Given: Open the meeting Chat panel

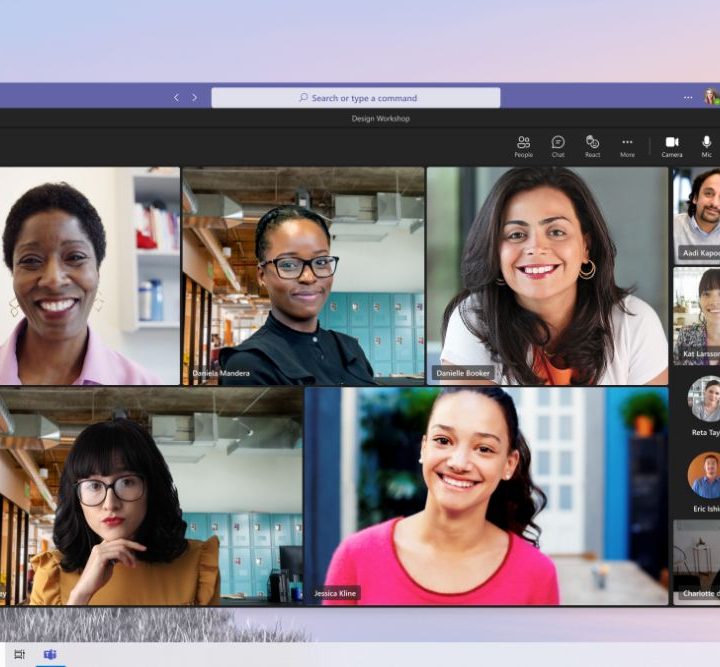Looking at the screenshot, I should tap(558, 146).
